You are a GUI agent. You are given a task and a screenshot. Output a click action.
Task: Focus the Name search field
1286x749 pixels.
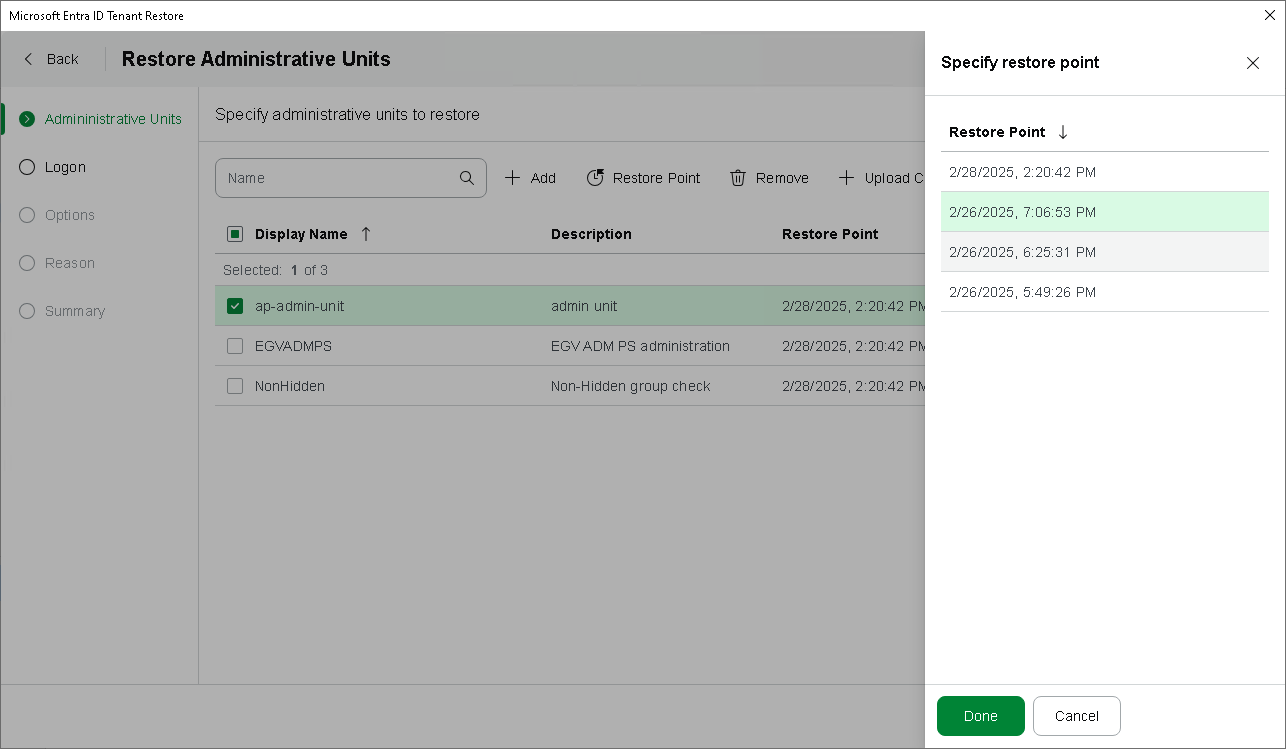[x=338, y=178]
